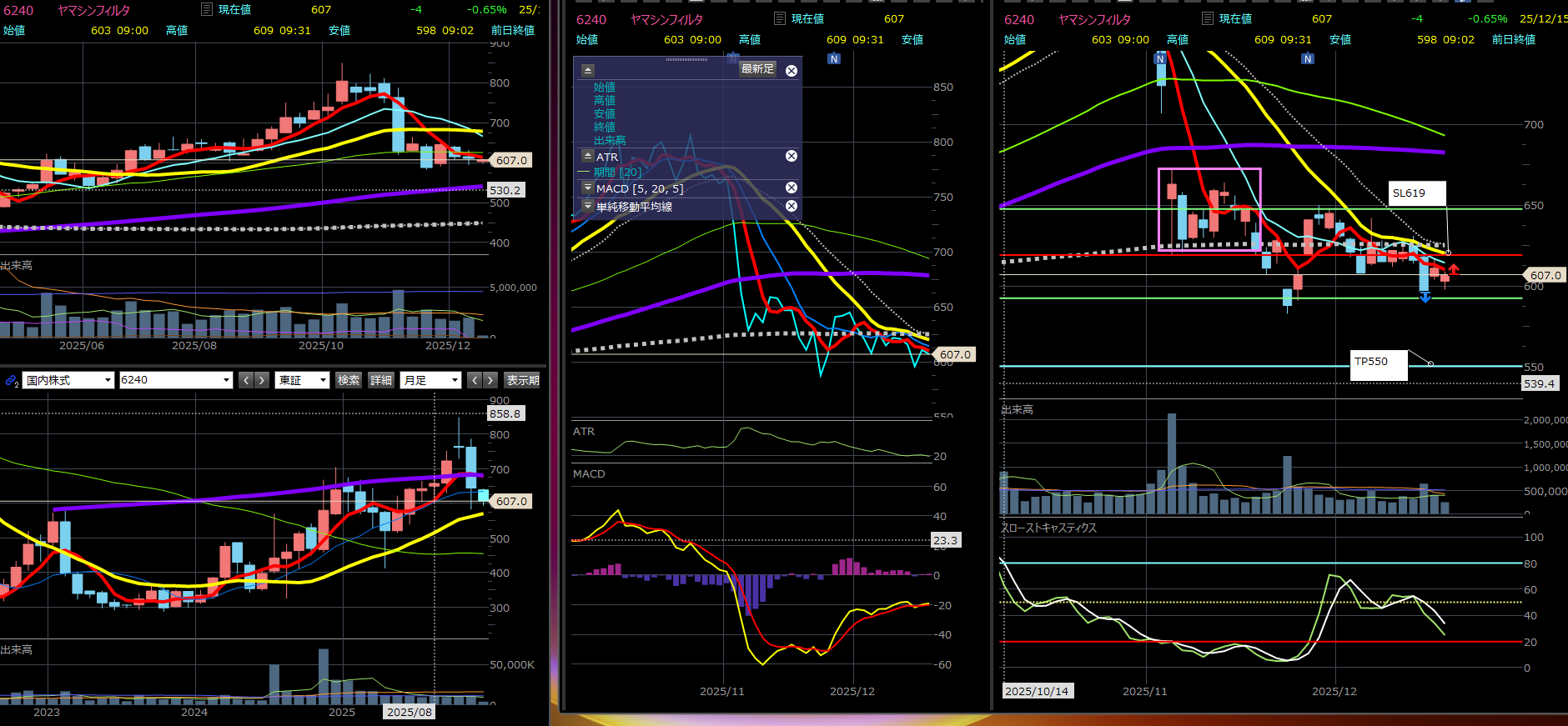
Task: Click the drag handle atop the legend panel
Action: coord(686,60)
